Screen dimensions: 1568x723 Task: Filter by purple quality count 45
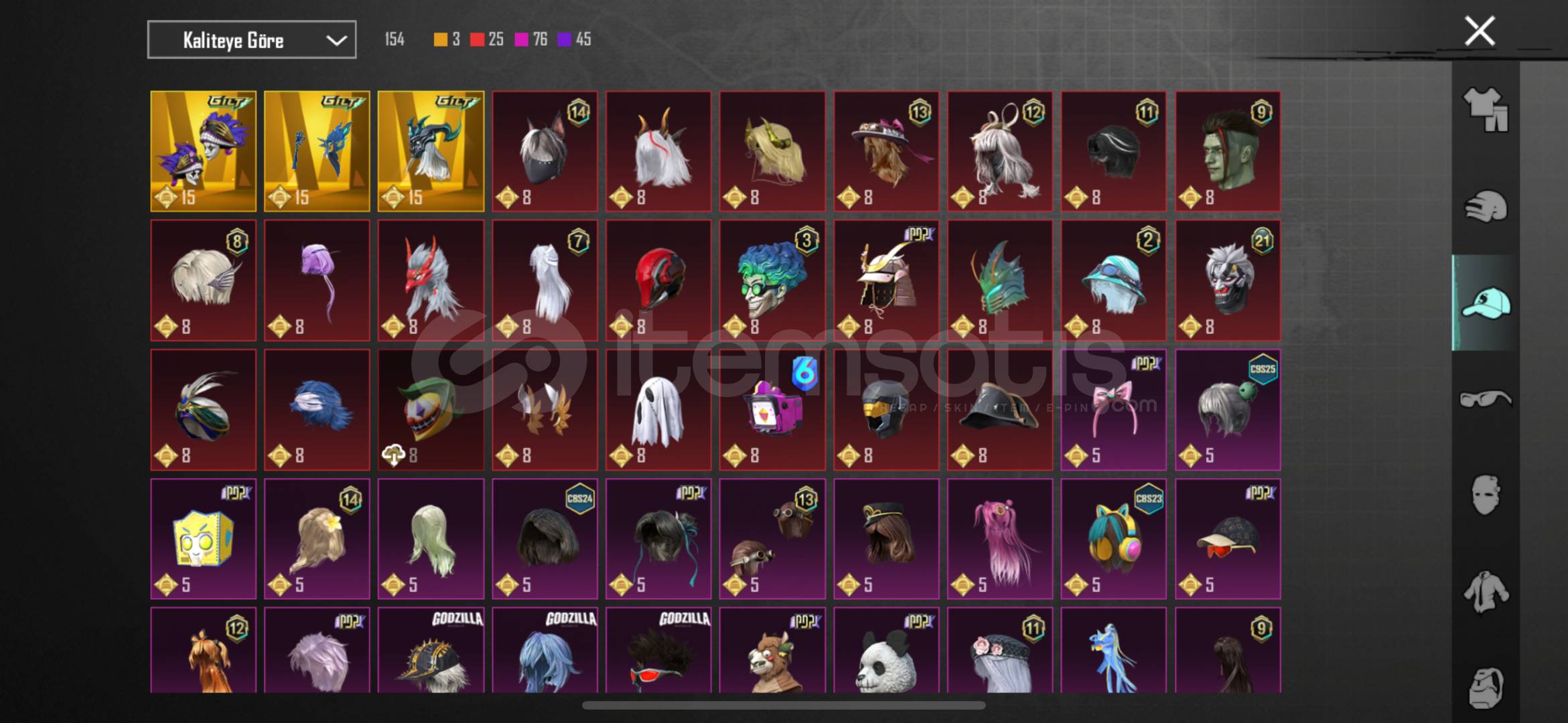[x=575, y=39]
